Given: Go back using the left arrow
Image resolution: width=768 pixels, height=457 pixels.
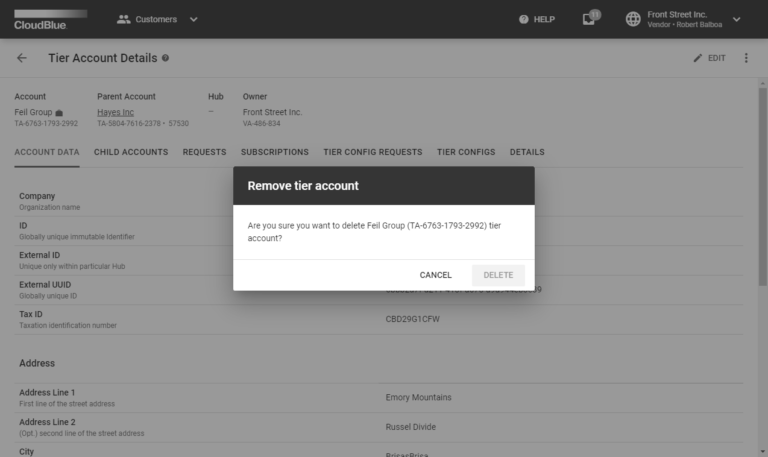Looking at the screenshot, I should click(22, 58).
